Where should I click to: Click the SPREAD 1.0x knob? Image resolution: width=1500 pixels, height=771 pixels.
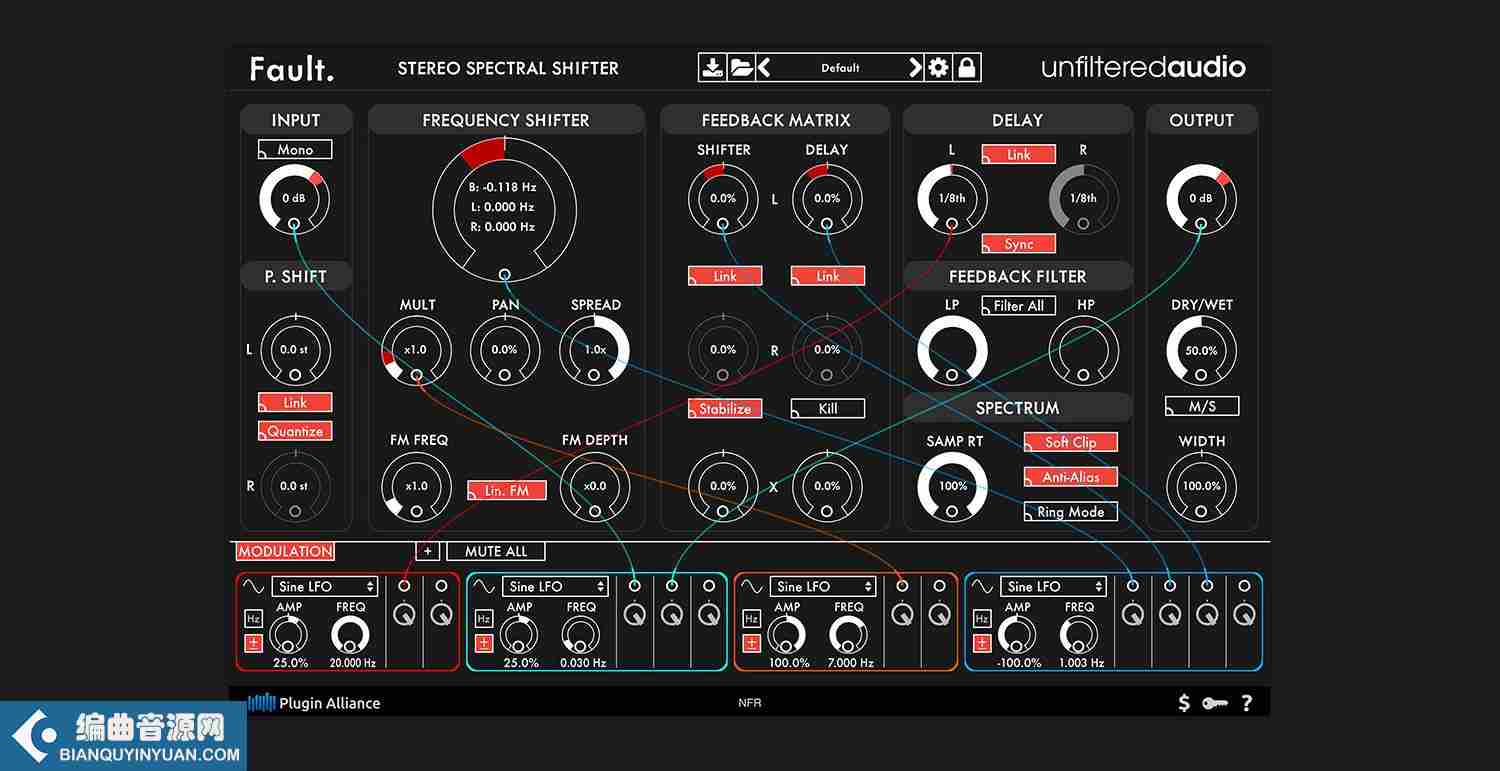pos(594,350)
